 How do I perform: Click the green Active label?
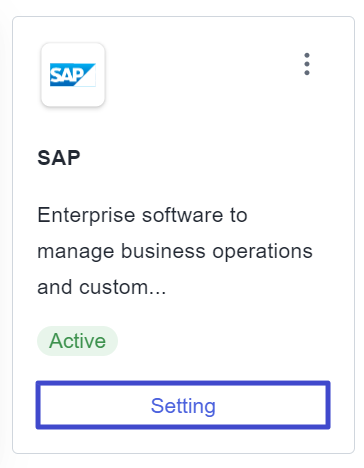click(77, 341)
